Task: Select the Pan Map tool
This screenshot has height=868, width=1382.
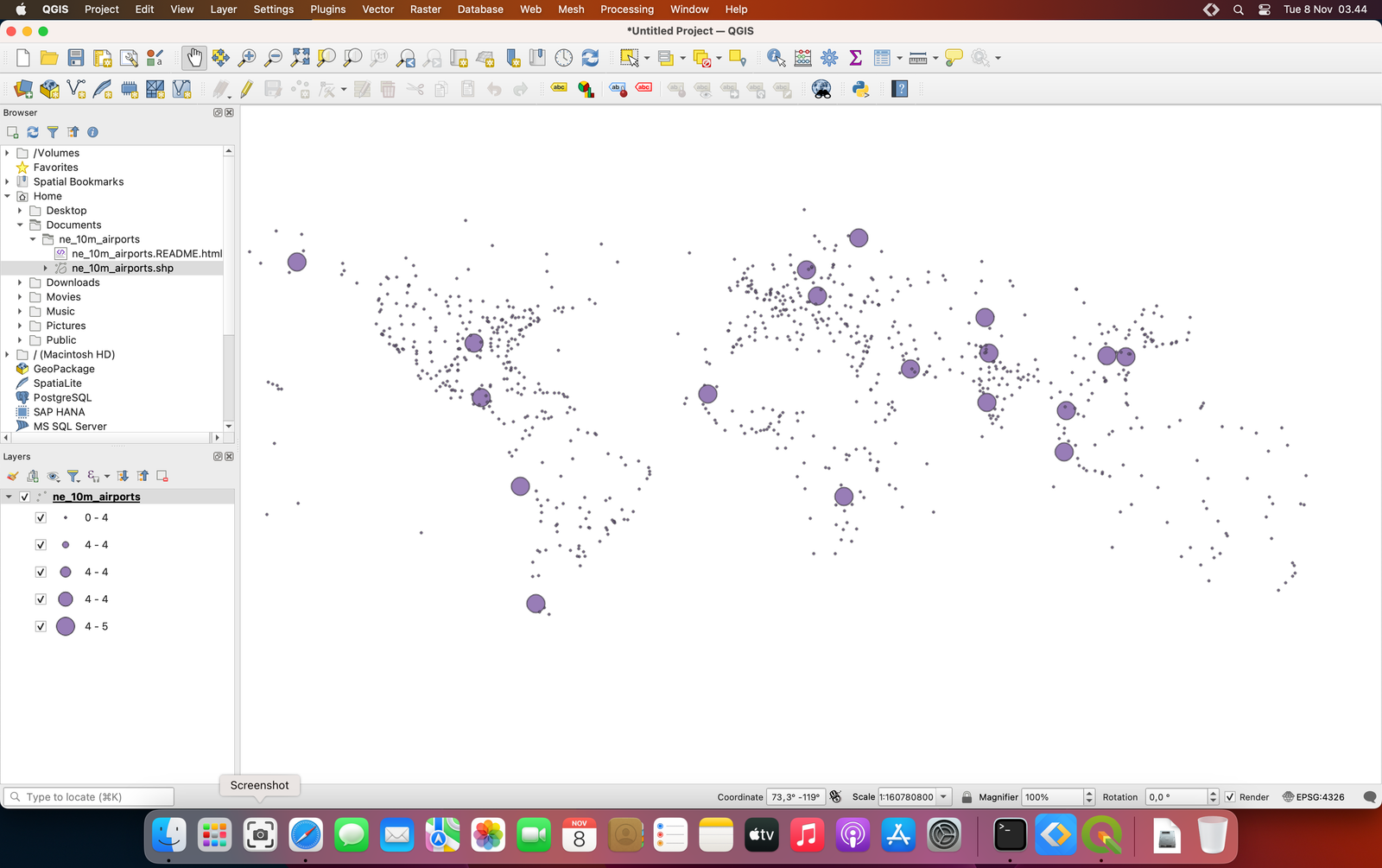Action: point(193,57)
